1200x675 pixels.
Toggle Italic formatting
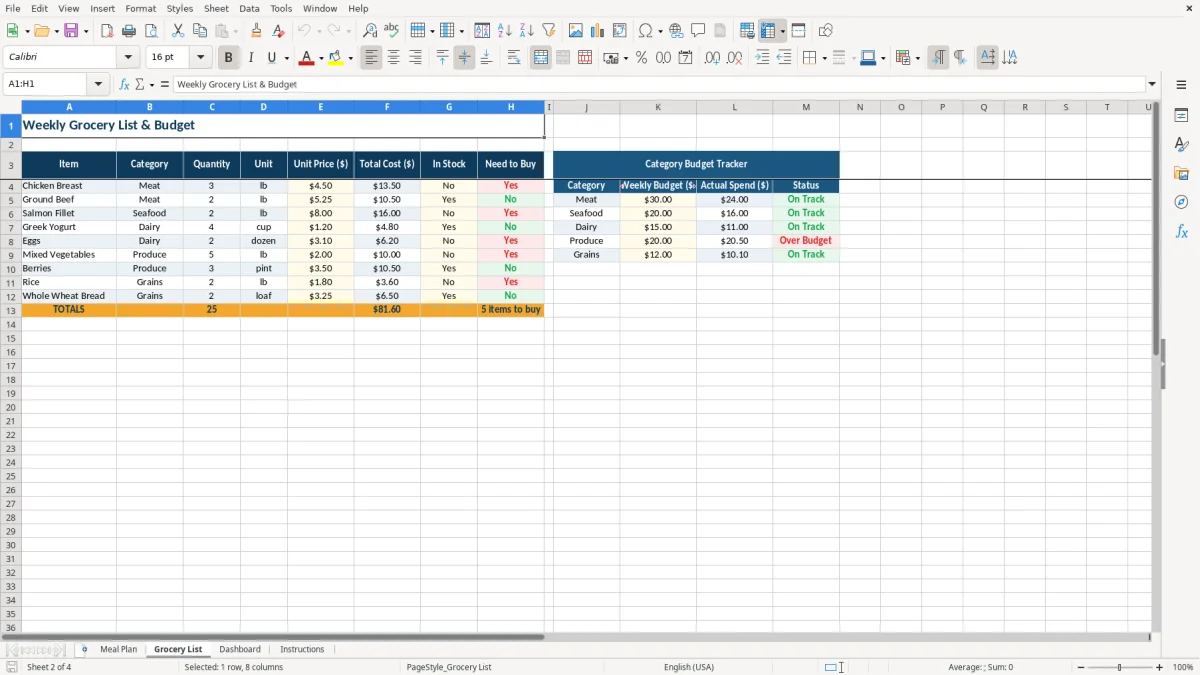[x=251, y=58]
